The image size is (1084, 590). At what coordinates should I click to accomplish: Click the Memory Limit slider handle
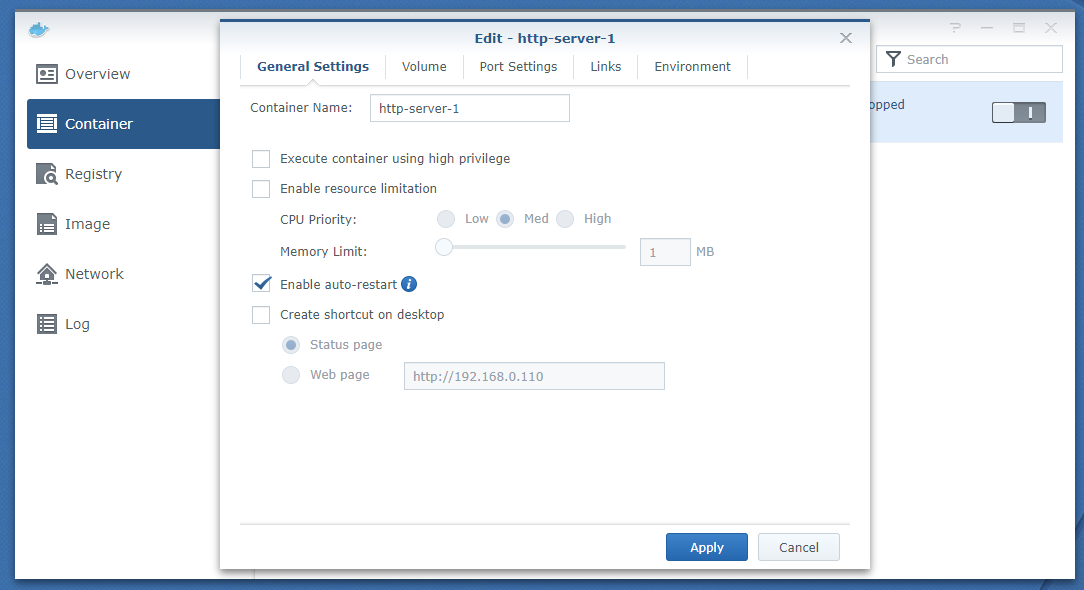444,247
